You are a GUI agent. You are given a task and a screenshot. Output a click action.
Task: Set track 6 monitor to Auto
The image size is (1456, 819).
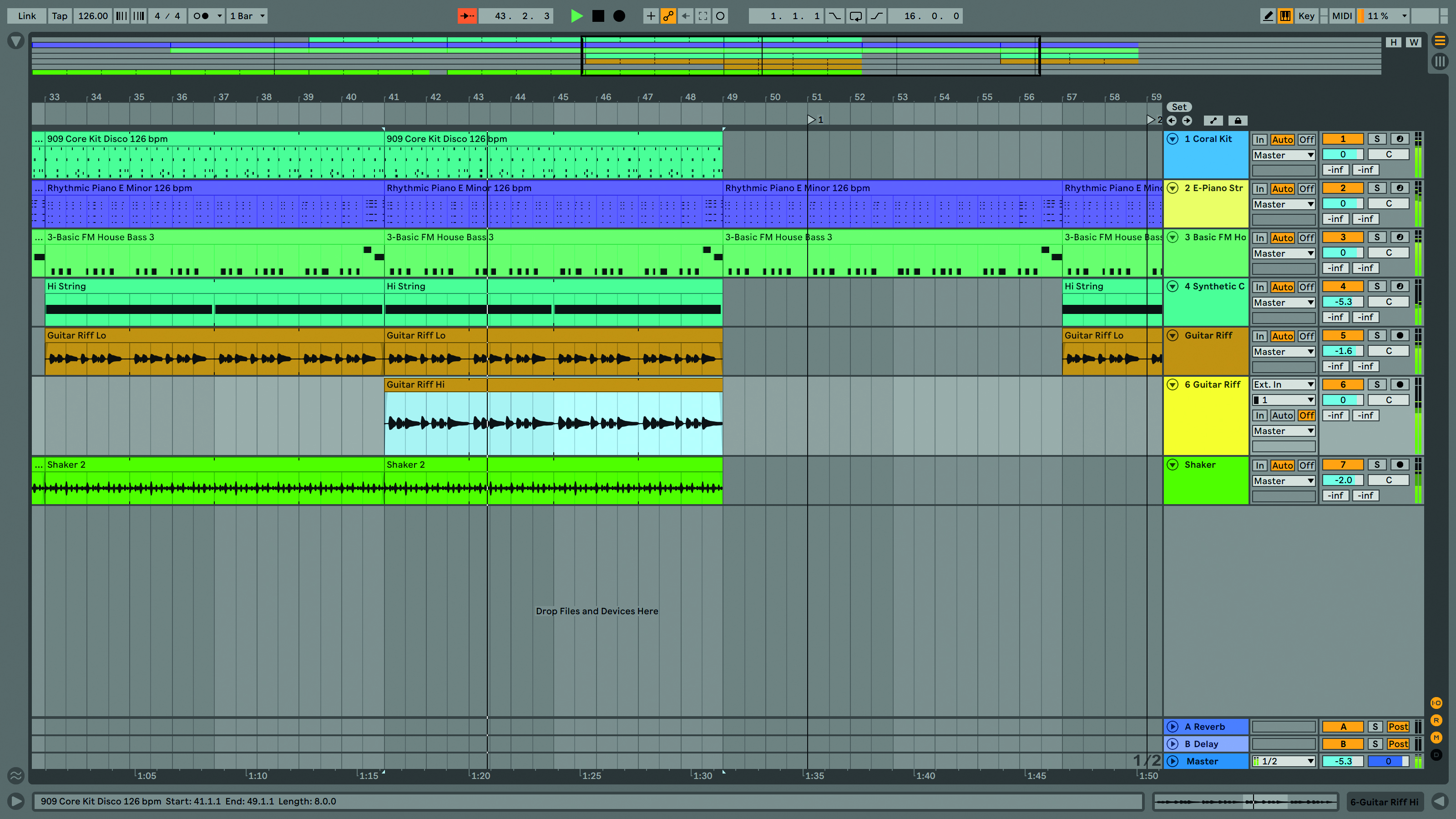click(x=1282, y=416)
